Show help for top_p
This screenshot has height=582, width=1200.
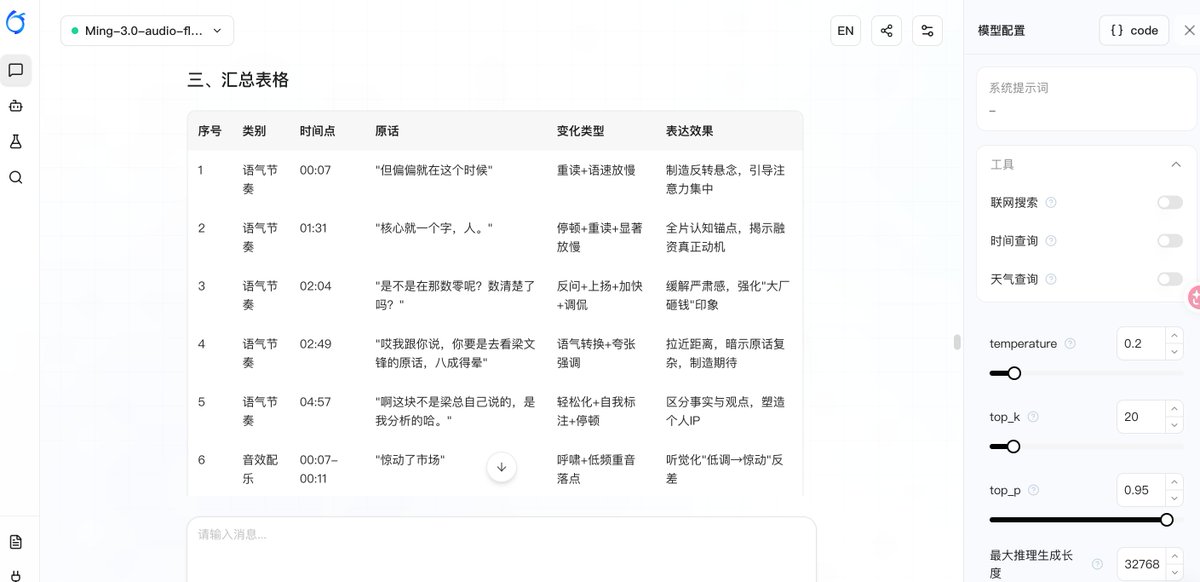coord(1033,490)
